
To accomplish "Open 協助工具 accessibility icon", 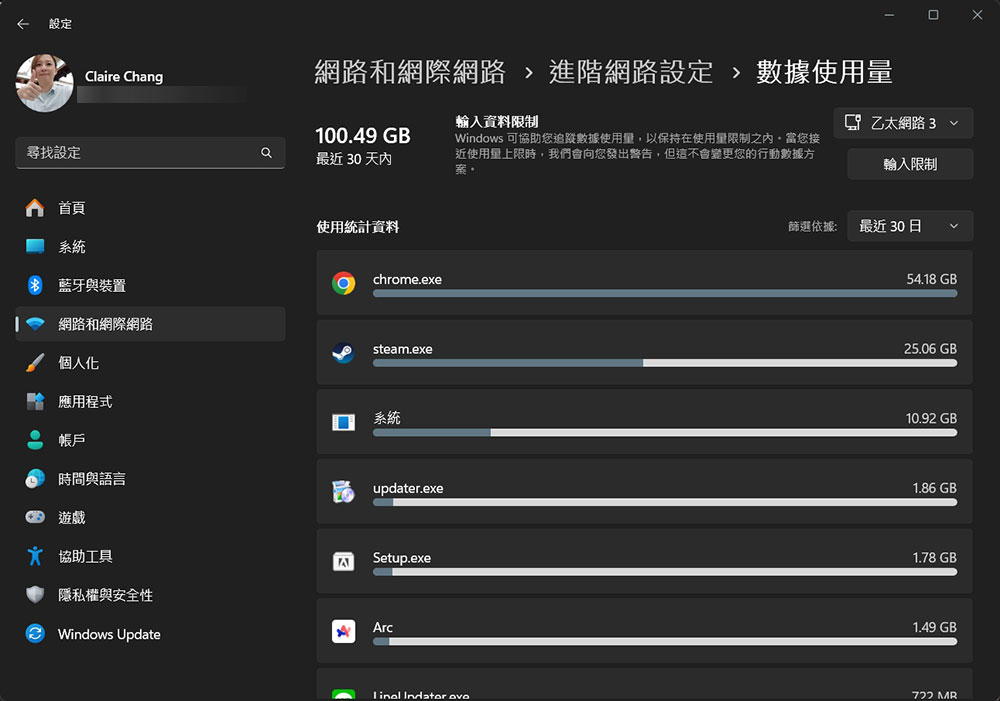I will (35, 556).
